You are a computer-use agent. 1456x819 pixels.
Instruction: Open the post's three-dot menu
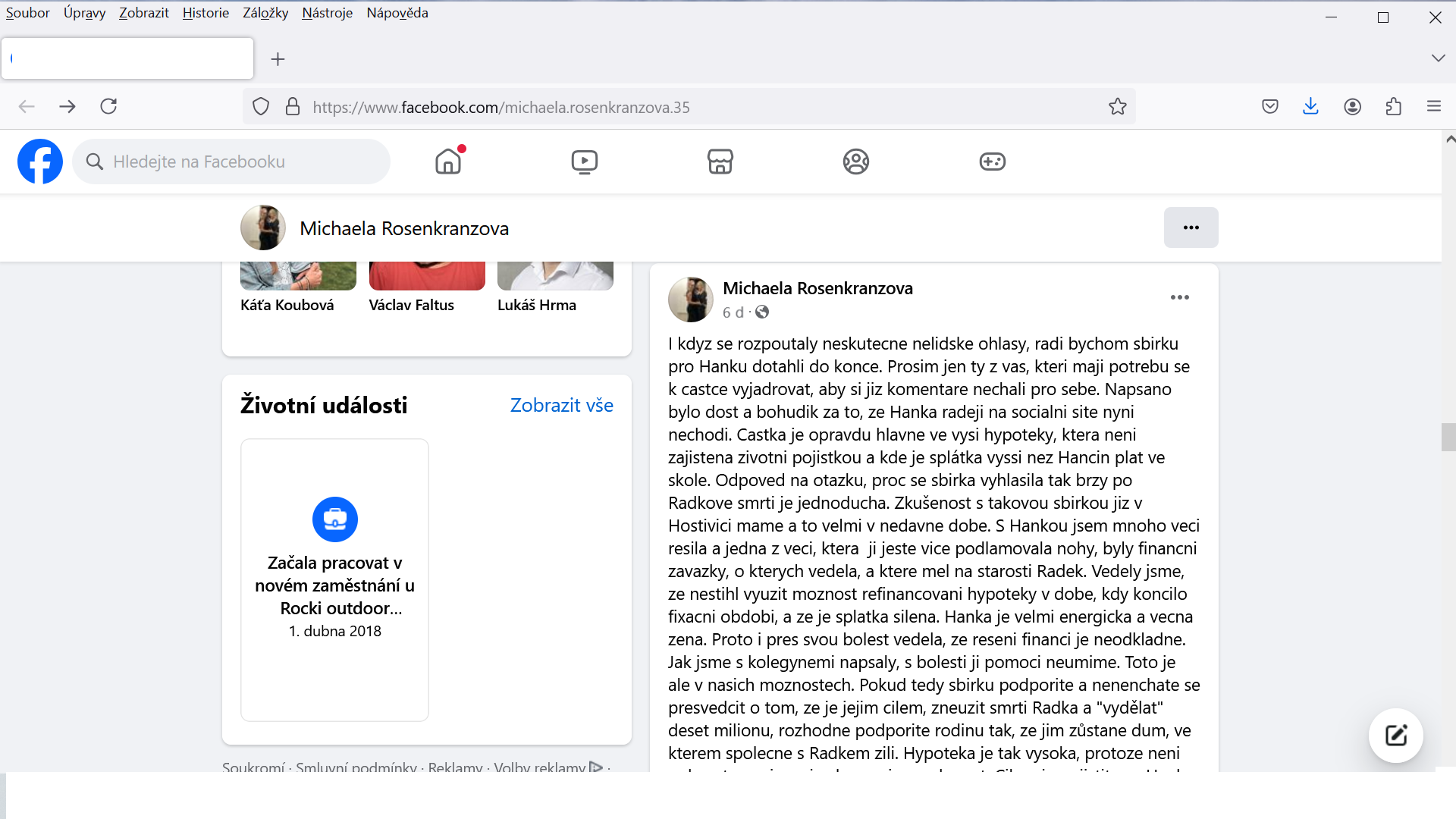pyautogui.click(x=1179, y=297)
